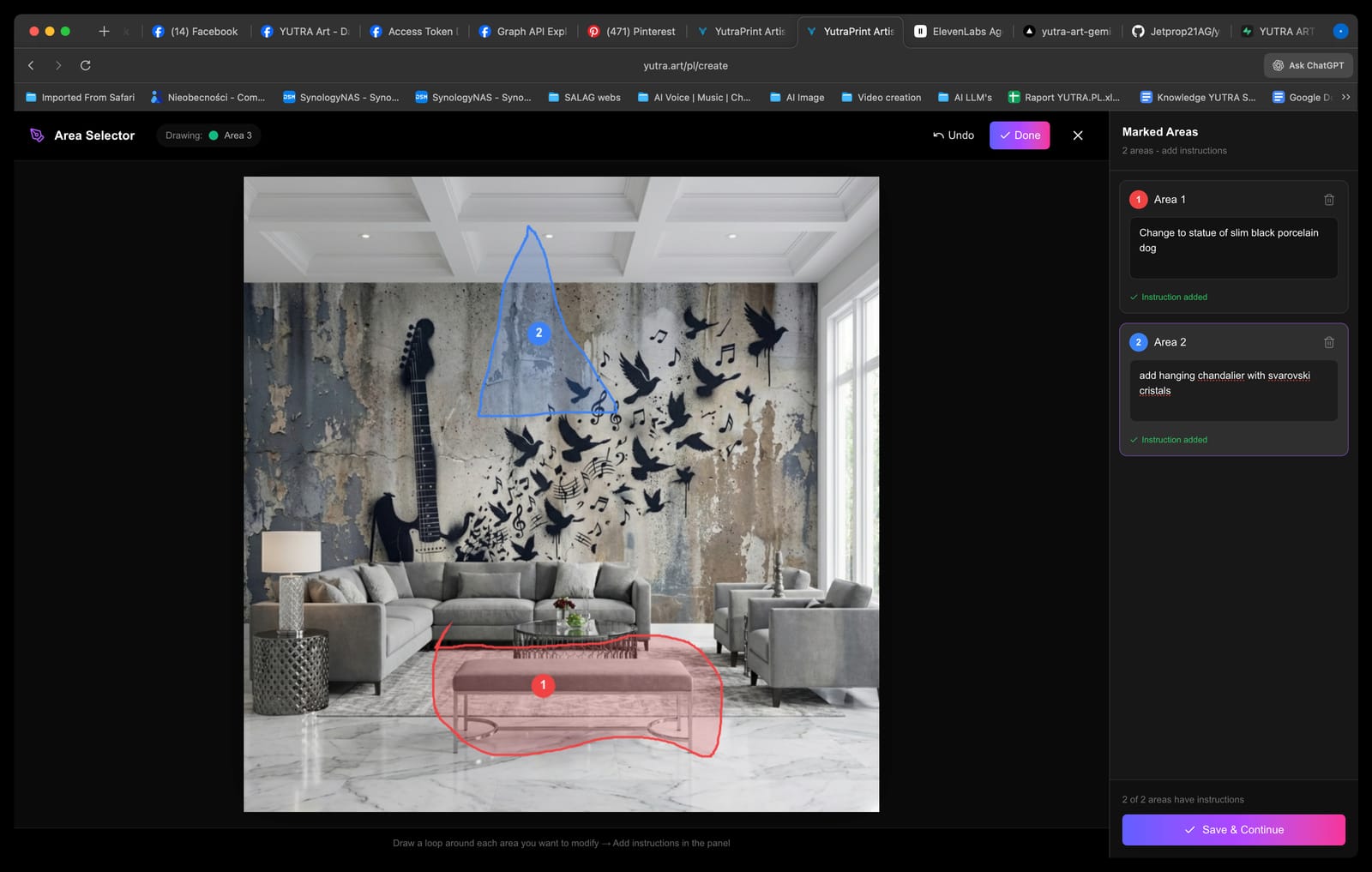Click the Area 2 instruction text box

(1233, 390)
